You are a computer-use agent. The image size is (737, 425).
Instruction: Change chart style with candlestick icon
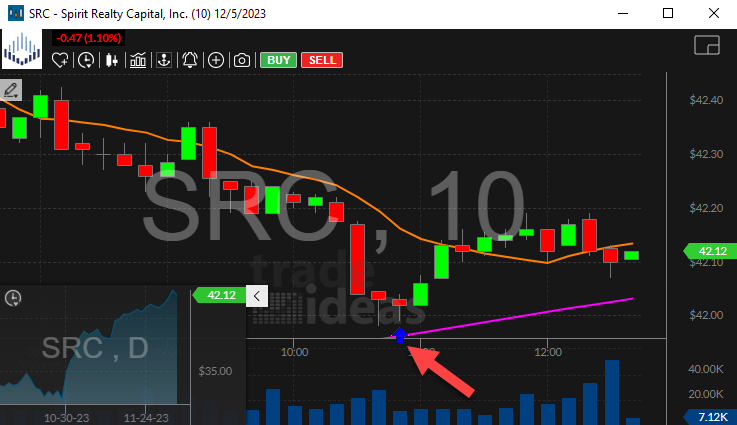click(112, 60)
